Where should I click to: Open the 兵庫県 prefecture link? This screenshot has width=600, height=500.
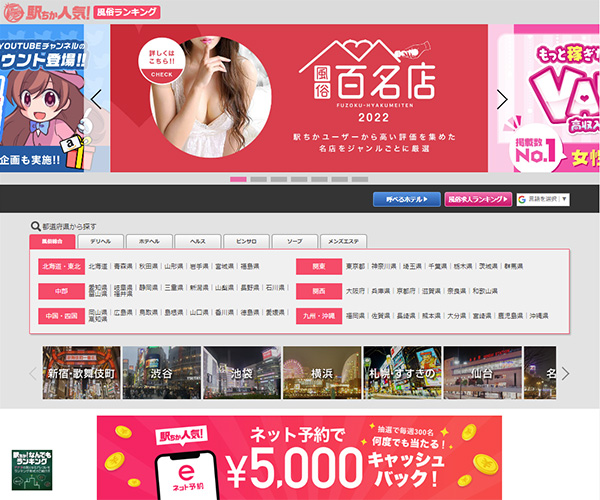pyautogui.click(x=381, y=291)
